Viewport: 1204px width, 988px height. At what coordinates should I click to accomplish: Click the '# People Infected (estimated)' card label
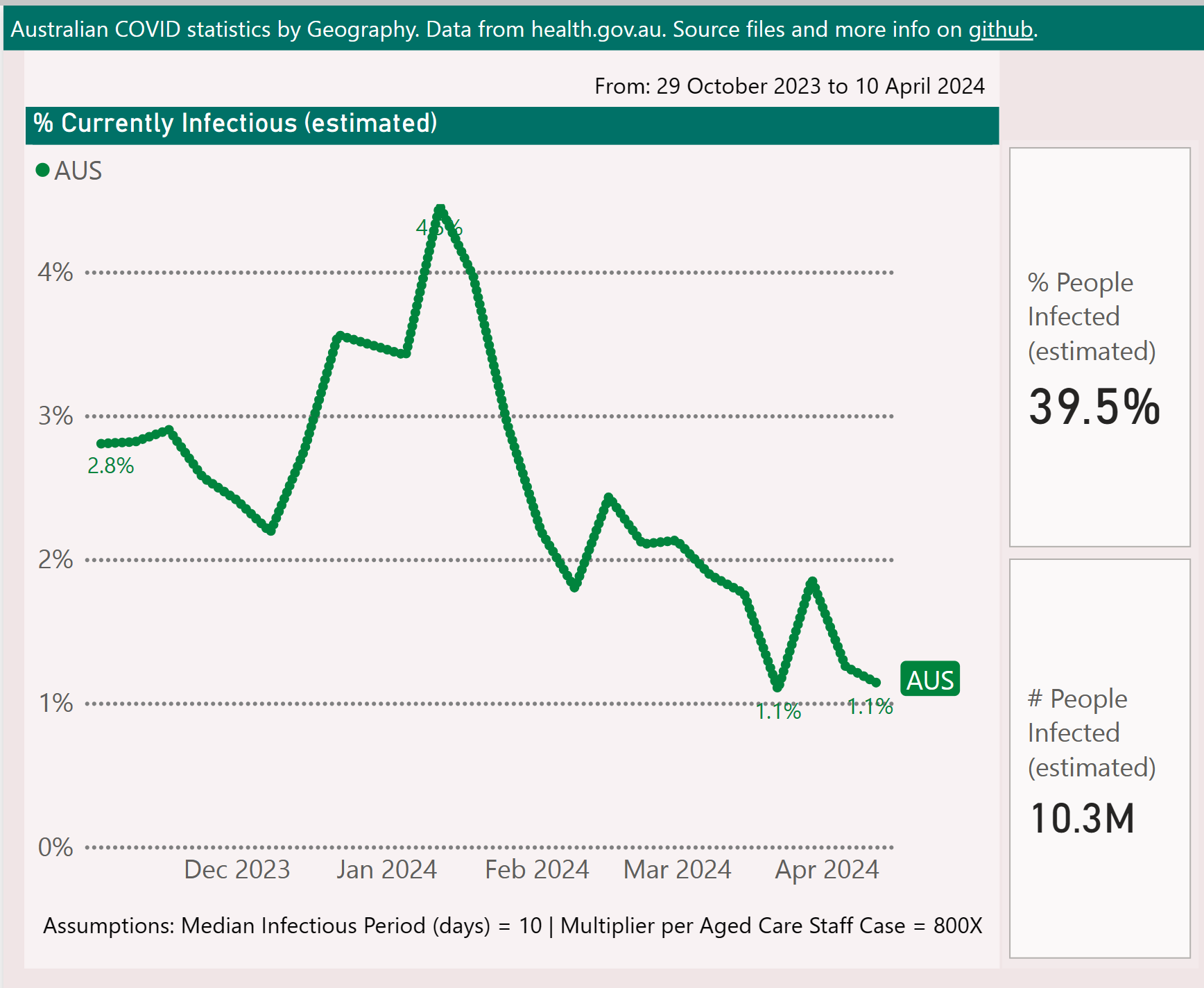[x=1092, y=733]
